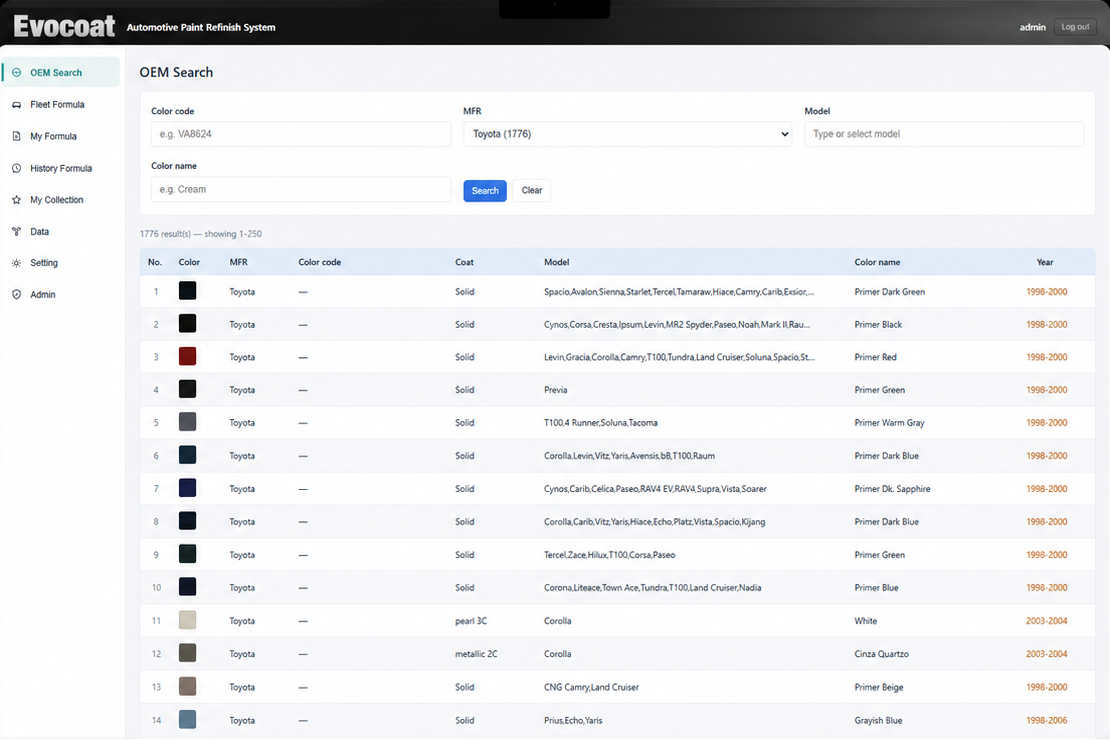Click the My Formula document icon
Image resolution: width=1110 pixels, height=740 pixels.
[16, 136]
